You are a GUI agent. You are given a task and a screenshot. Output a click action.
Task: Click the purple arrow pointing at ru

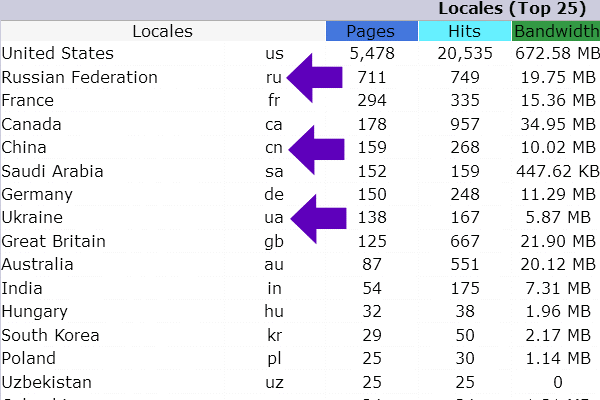click(x=316, y=78)
